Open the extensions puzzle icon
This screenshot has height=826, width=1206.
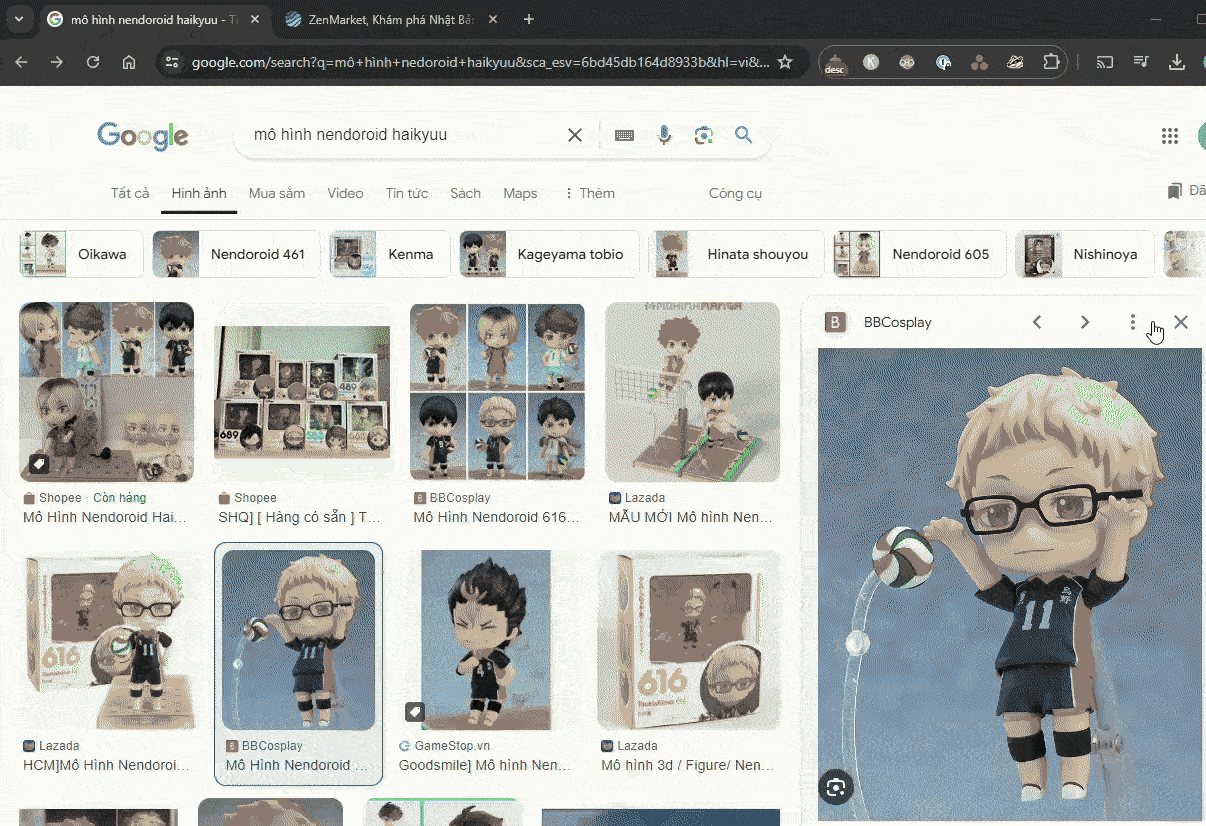(x=1051, y=62)
